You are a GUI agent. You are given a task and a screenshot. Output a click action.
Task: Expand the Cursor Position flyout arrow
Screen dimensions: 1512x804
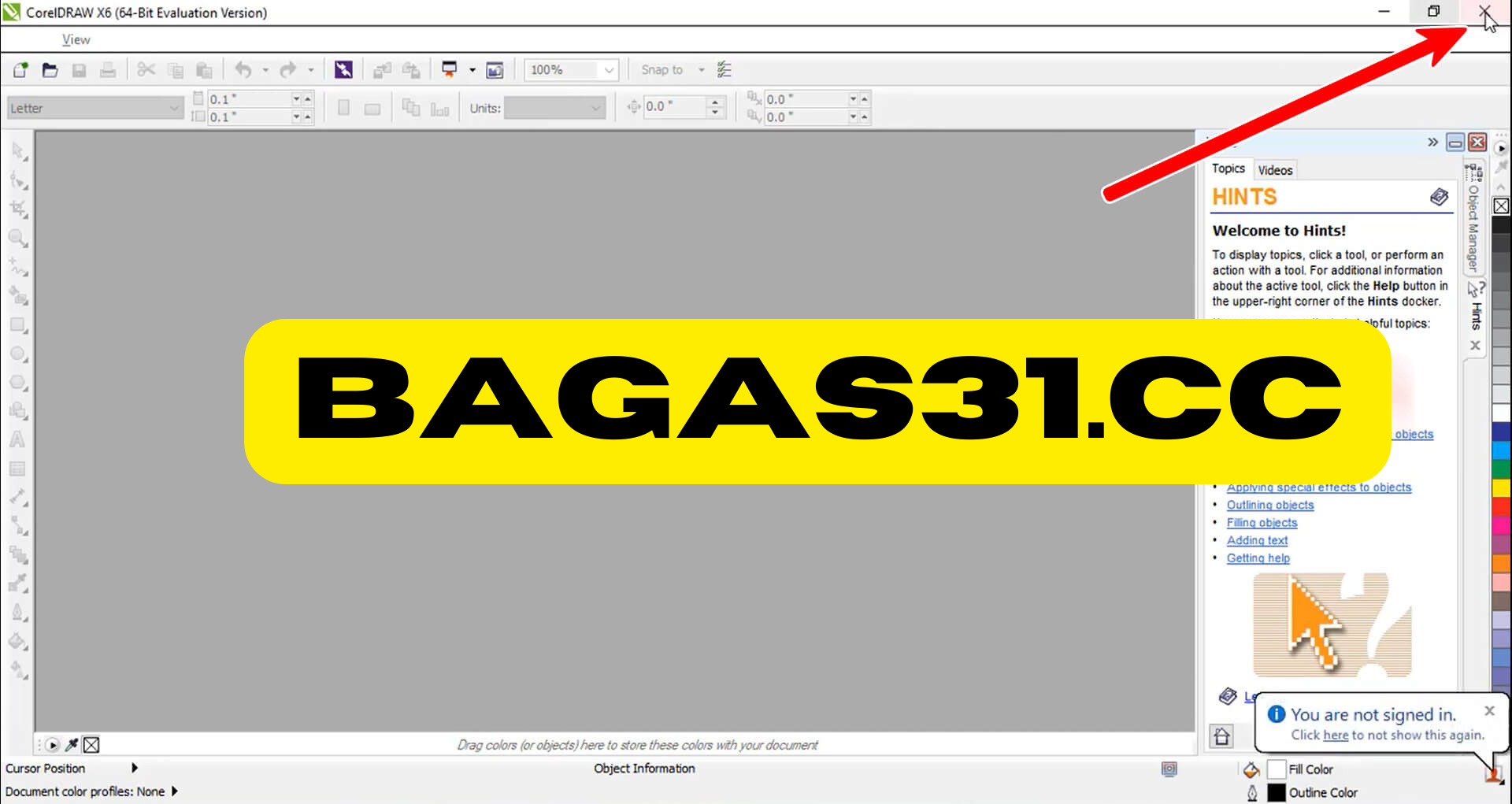click(135, 768)
